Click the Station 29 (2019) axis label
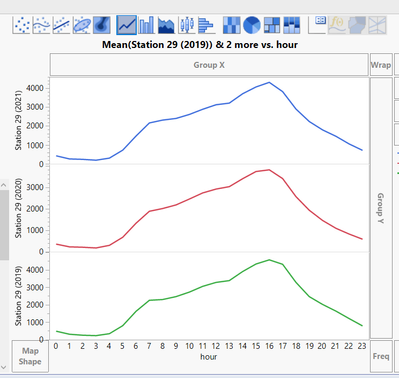 18,296
